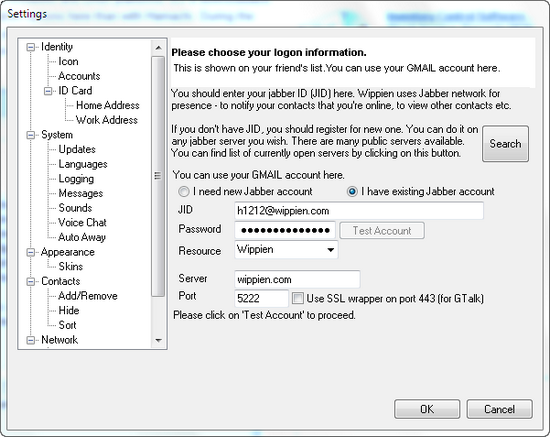Open the Messages settings
This screenshot has width=550, height=437.
[x=81, y=193]
